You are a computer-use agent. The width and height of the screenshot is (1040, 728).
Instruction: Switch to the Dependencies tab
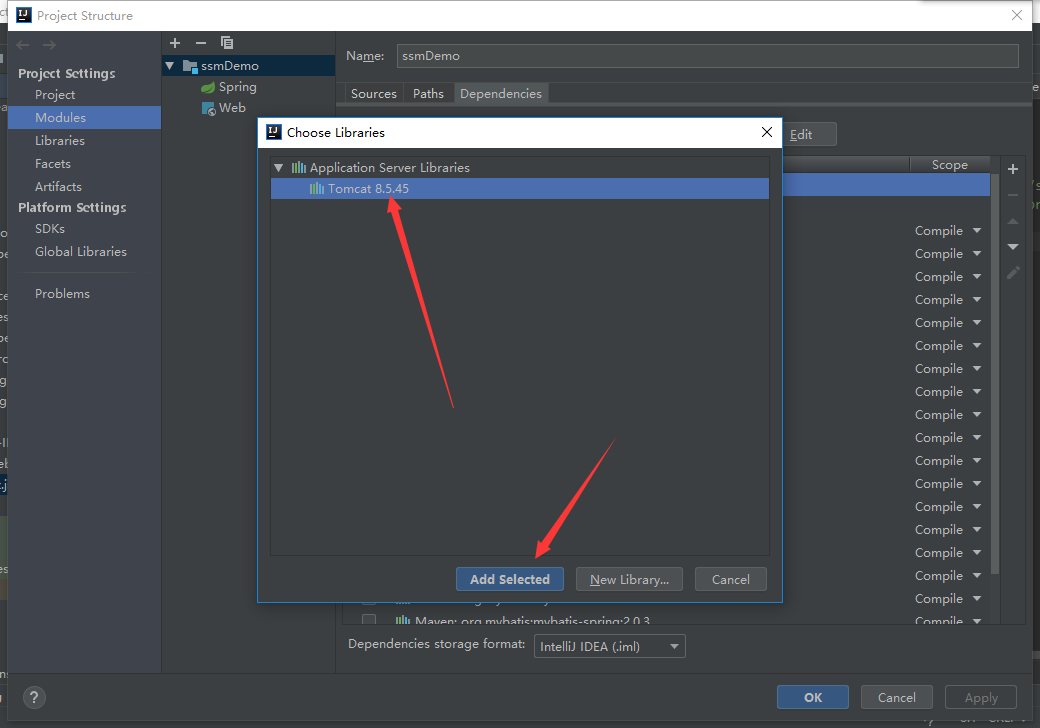tap(501, 93)
